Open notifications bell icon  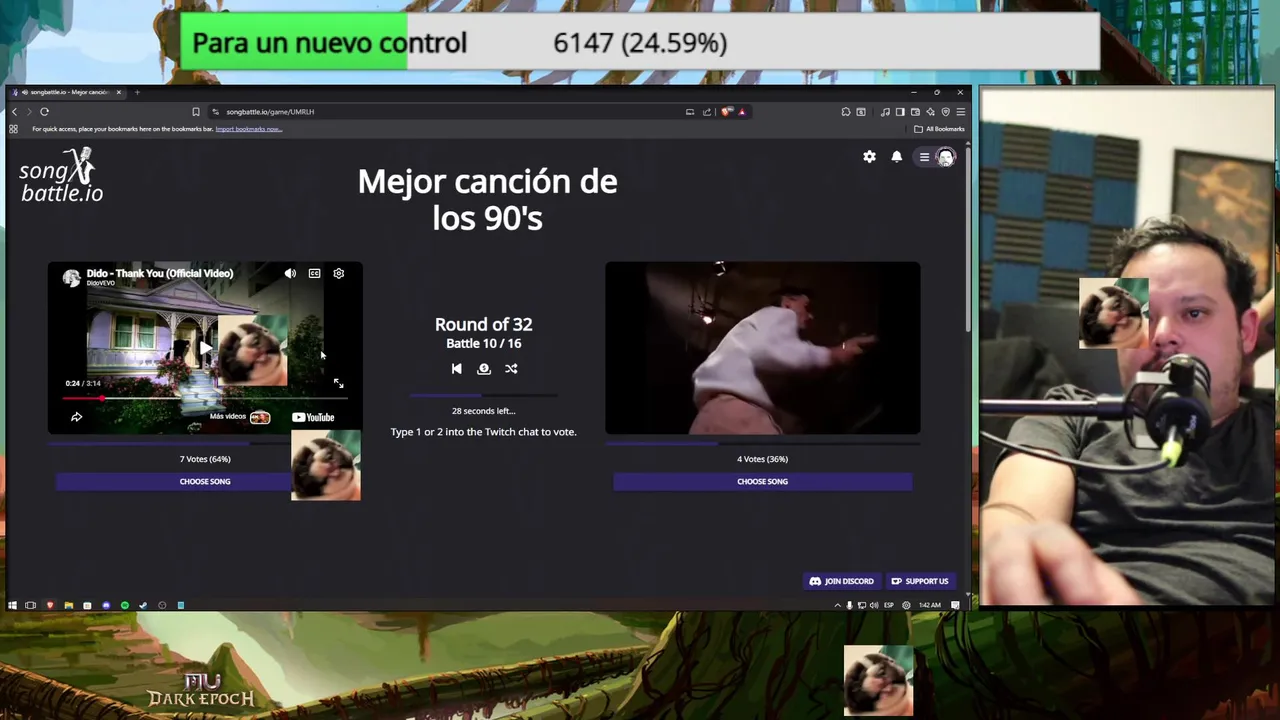(897, 157)
